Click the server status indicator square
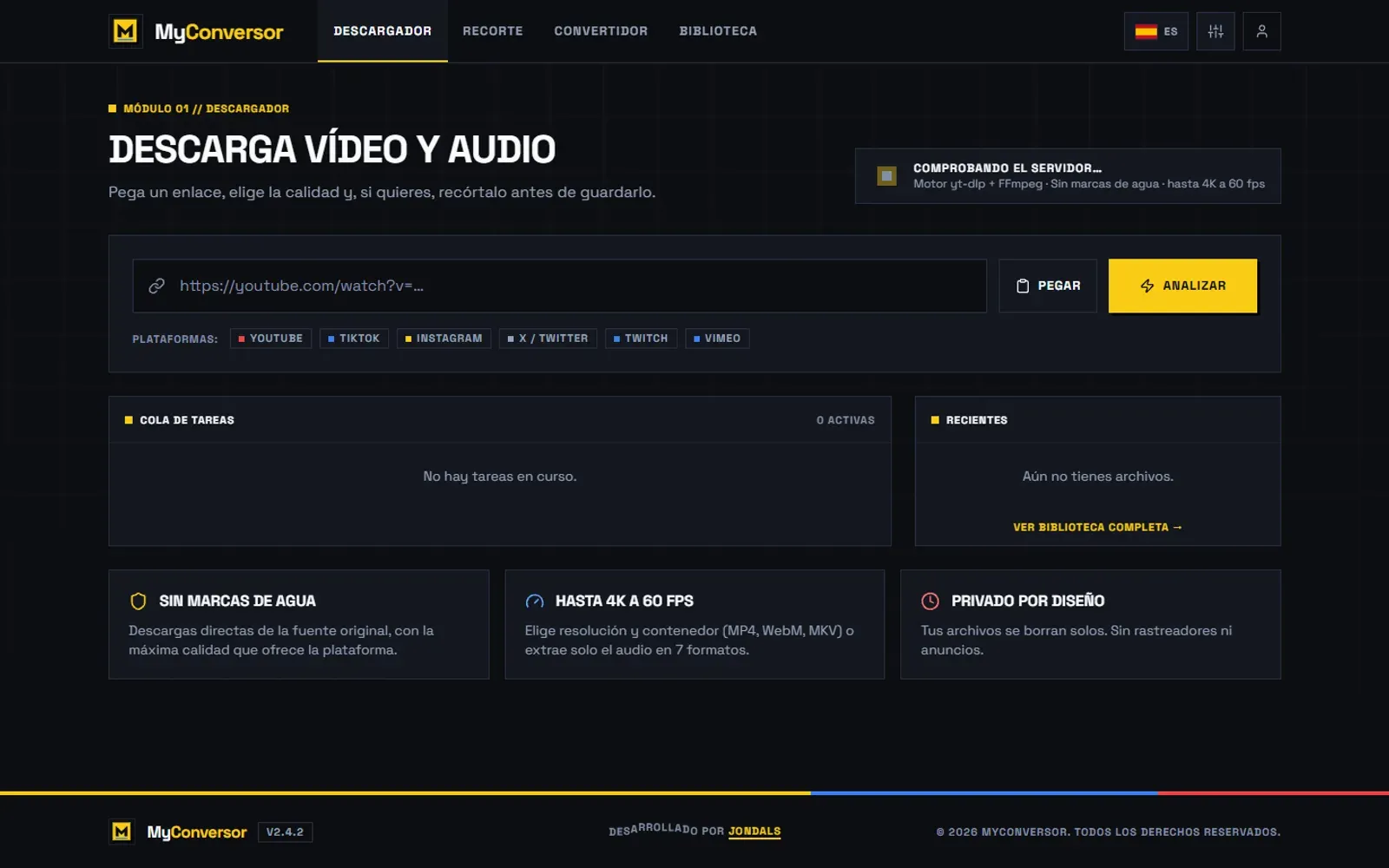This screenshot has width=1389, height=868. point(886,176)
